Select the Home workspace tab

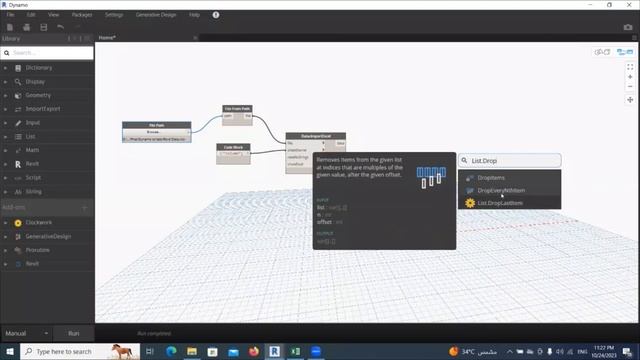(x=107, y=38)
